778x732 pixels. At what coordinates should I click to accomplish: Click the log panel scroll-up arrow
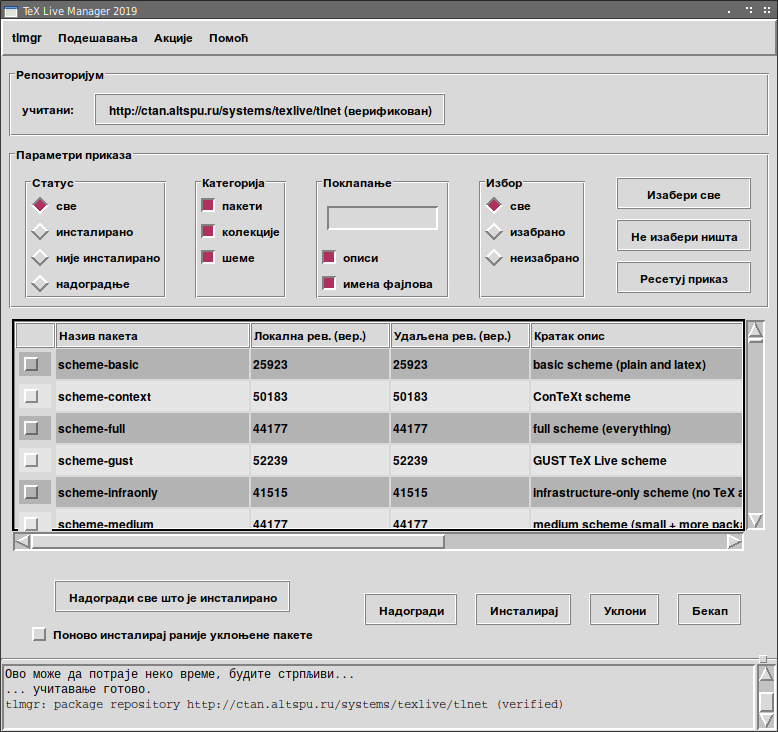766,674
